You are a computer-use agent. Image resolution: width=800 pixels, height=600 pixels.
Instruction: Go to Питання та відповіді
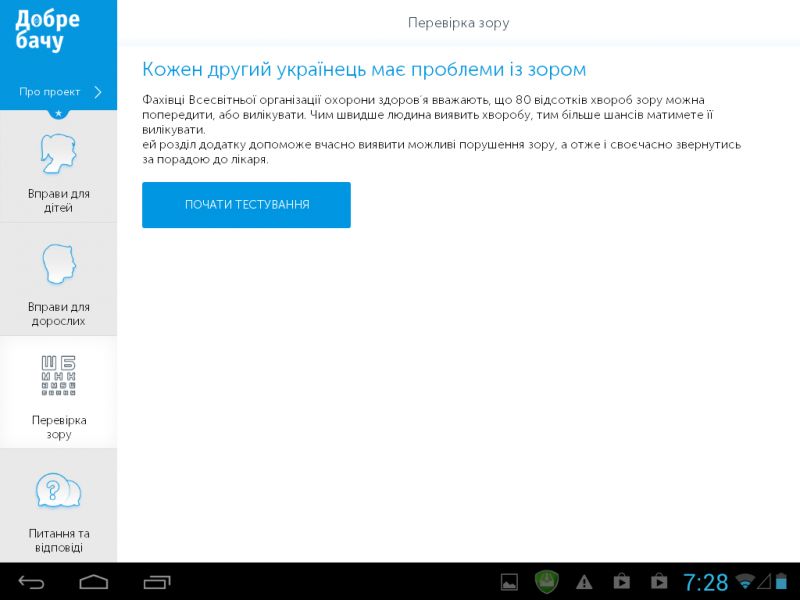58,540
